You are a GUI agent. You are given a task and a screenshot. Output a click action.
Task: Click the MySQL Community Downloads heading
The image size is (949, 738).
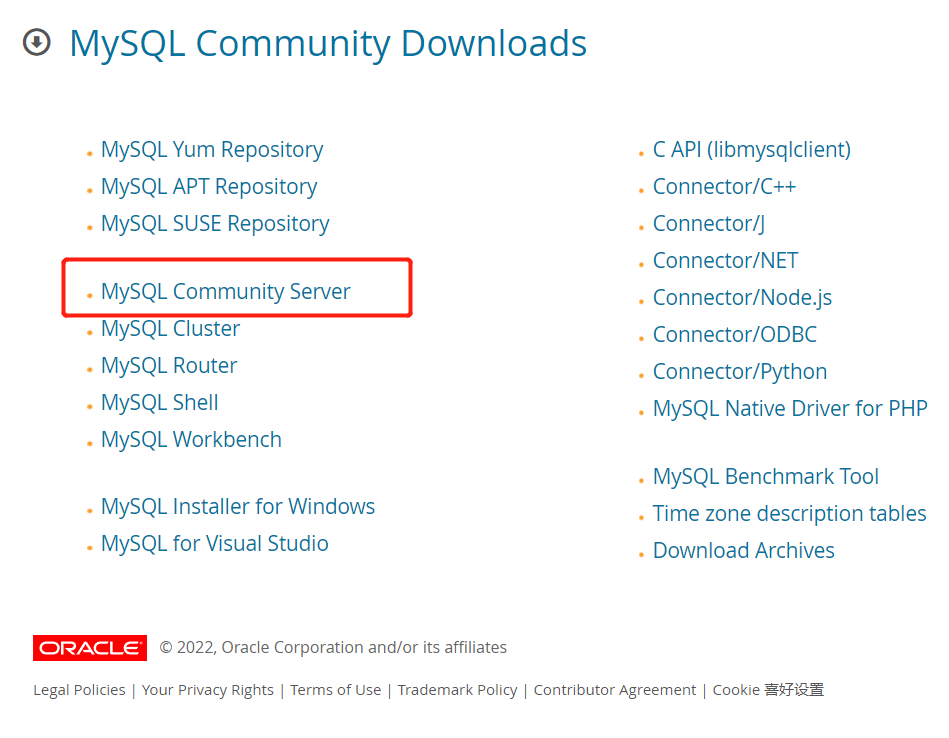[328, 44]
